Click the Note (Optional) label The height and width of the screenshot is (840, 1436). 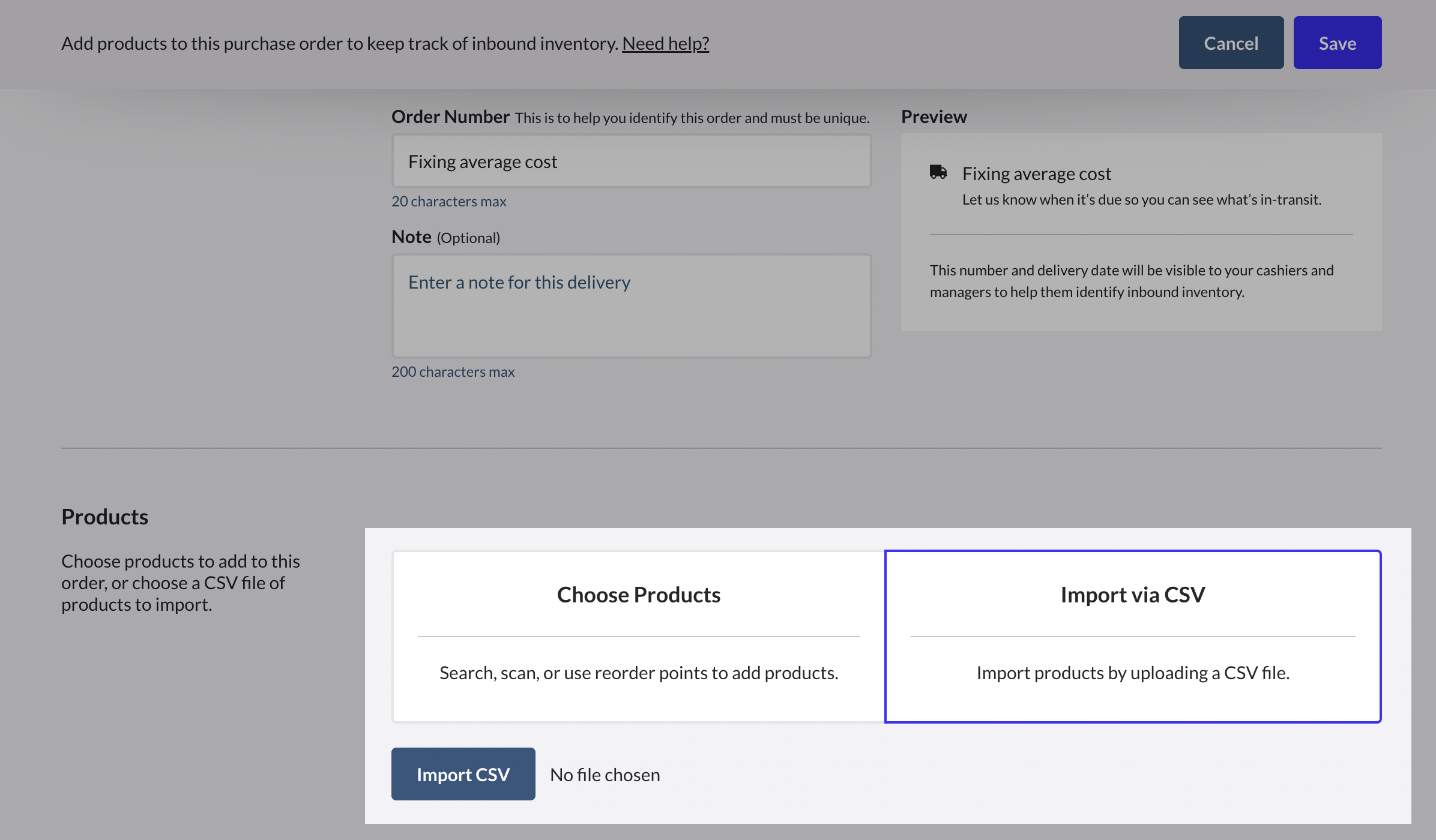point(445,237)
